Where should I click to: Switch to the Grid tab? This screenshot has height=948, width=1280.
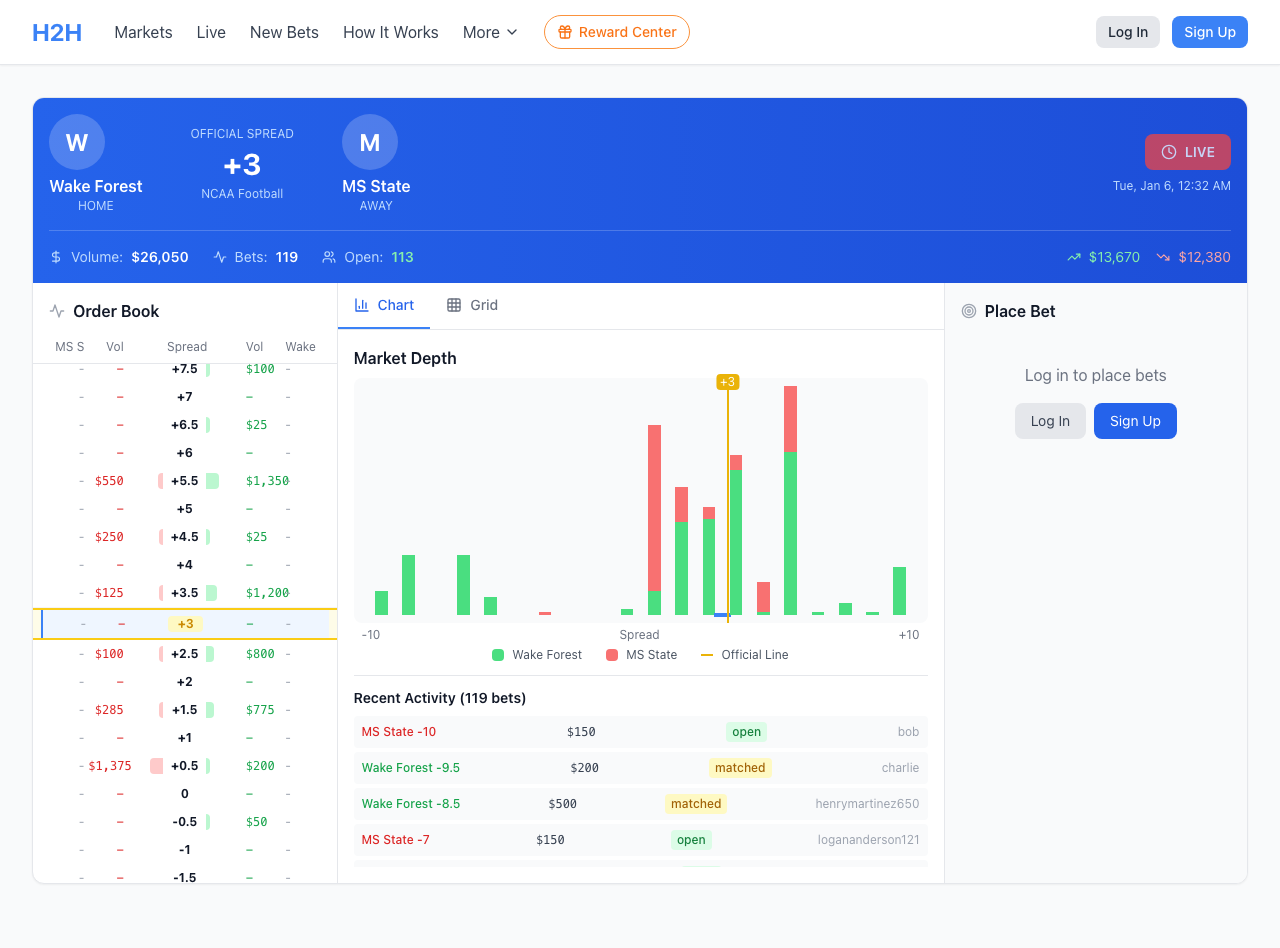[x=472, y=305]
